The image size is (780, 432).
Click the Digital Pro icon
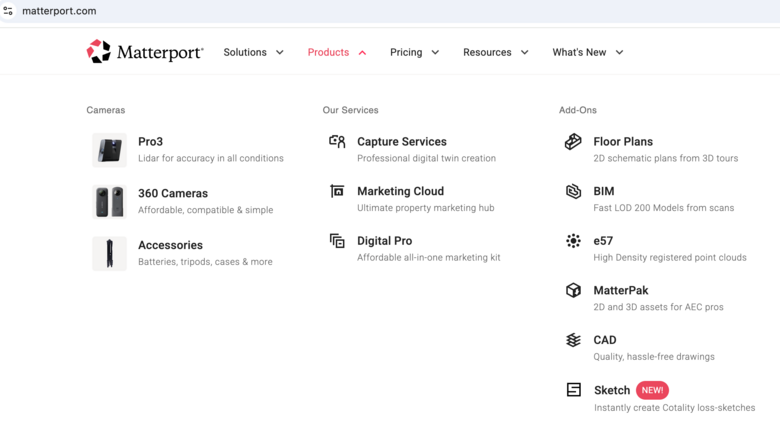[337, 241]
